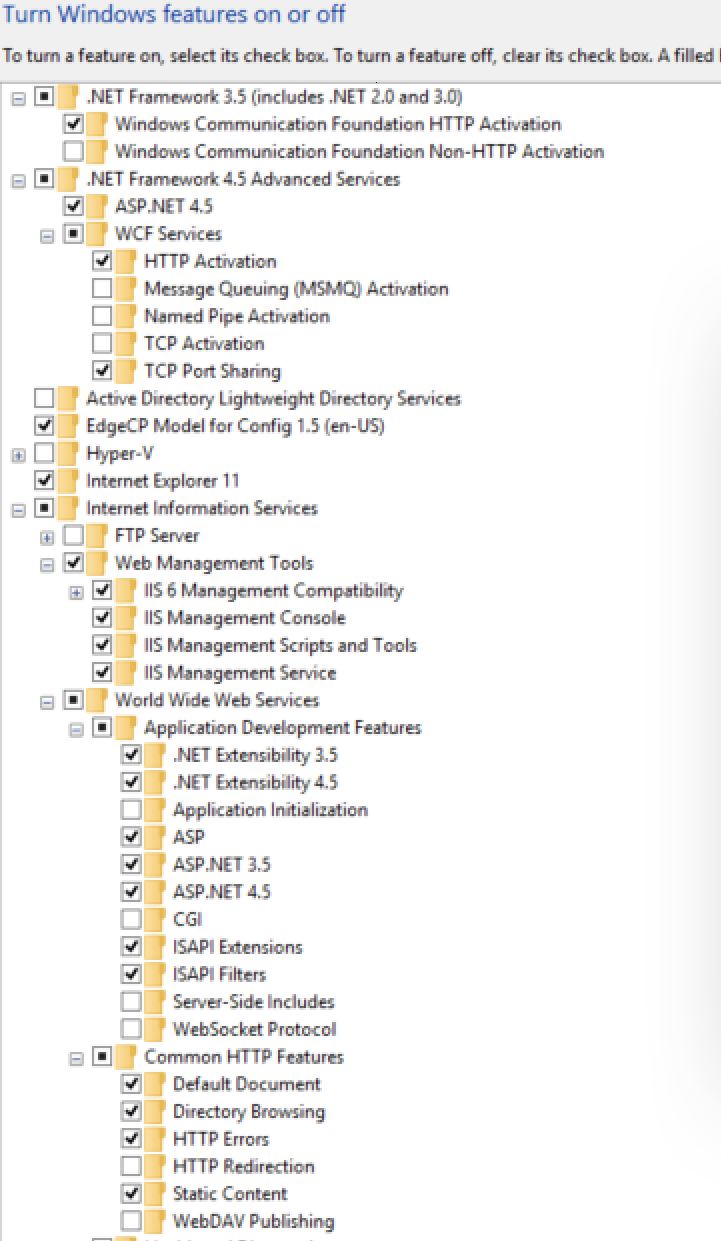
Task: Select .NET Extensibility 4.5 label
Action: pyautogui.click(x=255, y=782)
